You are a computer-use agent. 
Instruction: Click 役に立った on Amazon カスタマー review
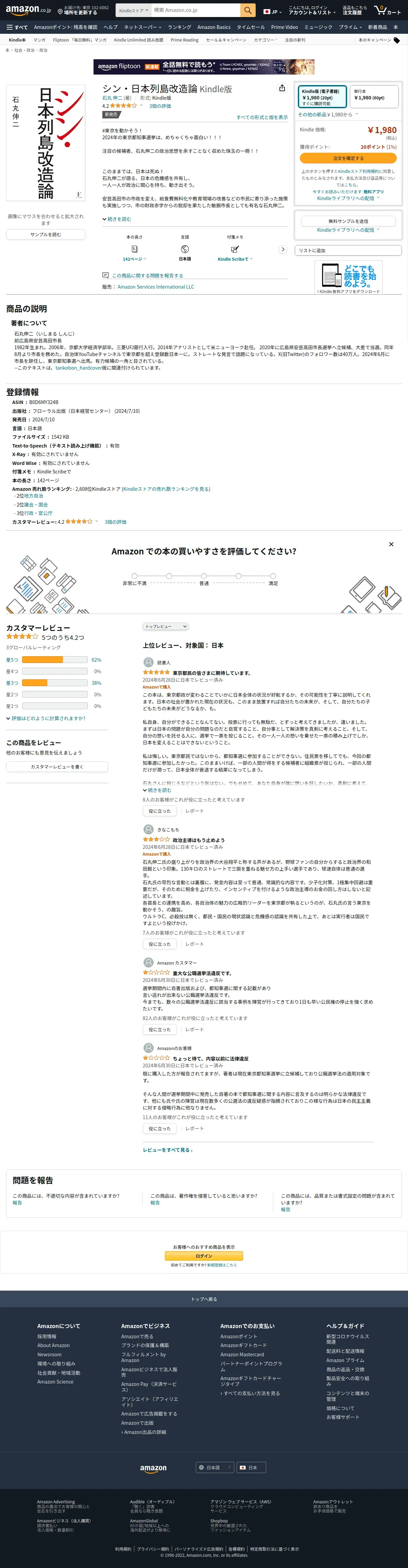(160, 1029)
